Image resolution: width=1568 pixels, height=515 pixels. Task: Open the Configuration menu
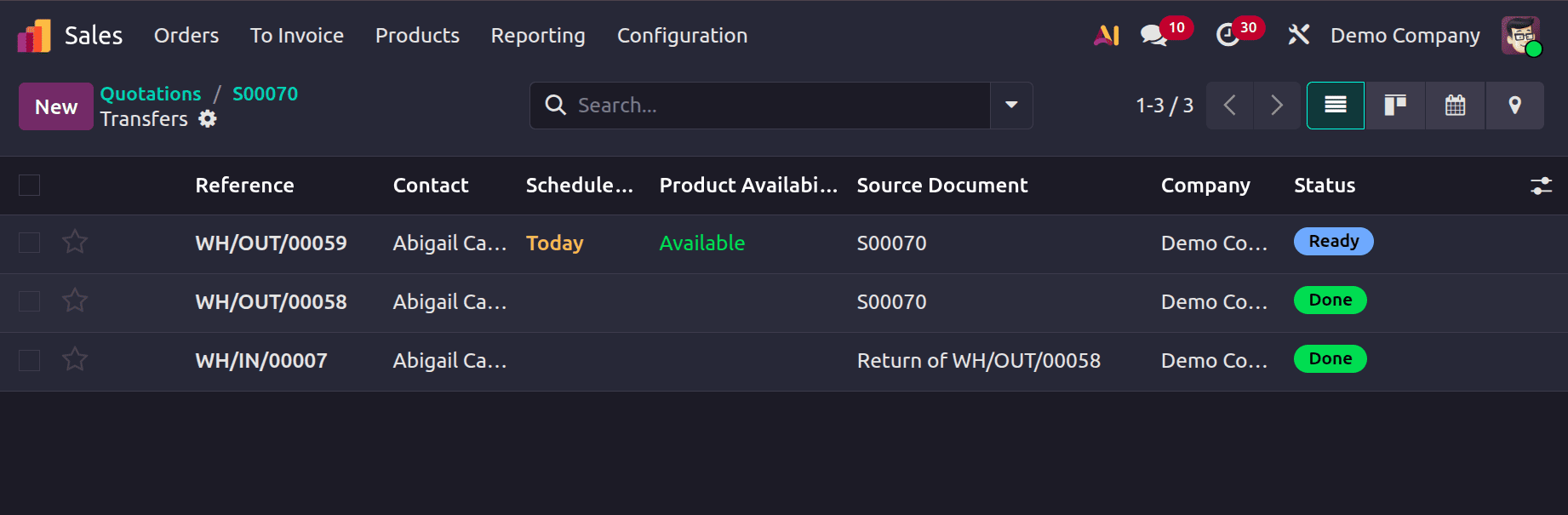coord(682,36)
